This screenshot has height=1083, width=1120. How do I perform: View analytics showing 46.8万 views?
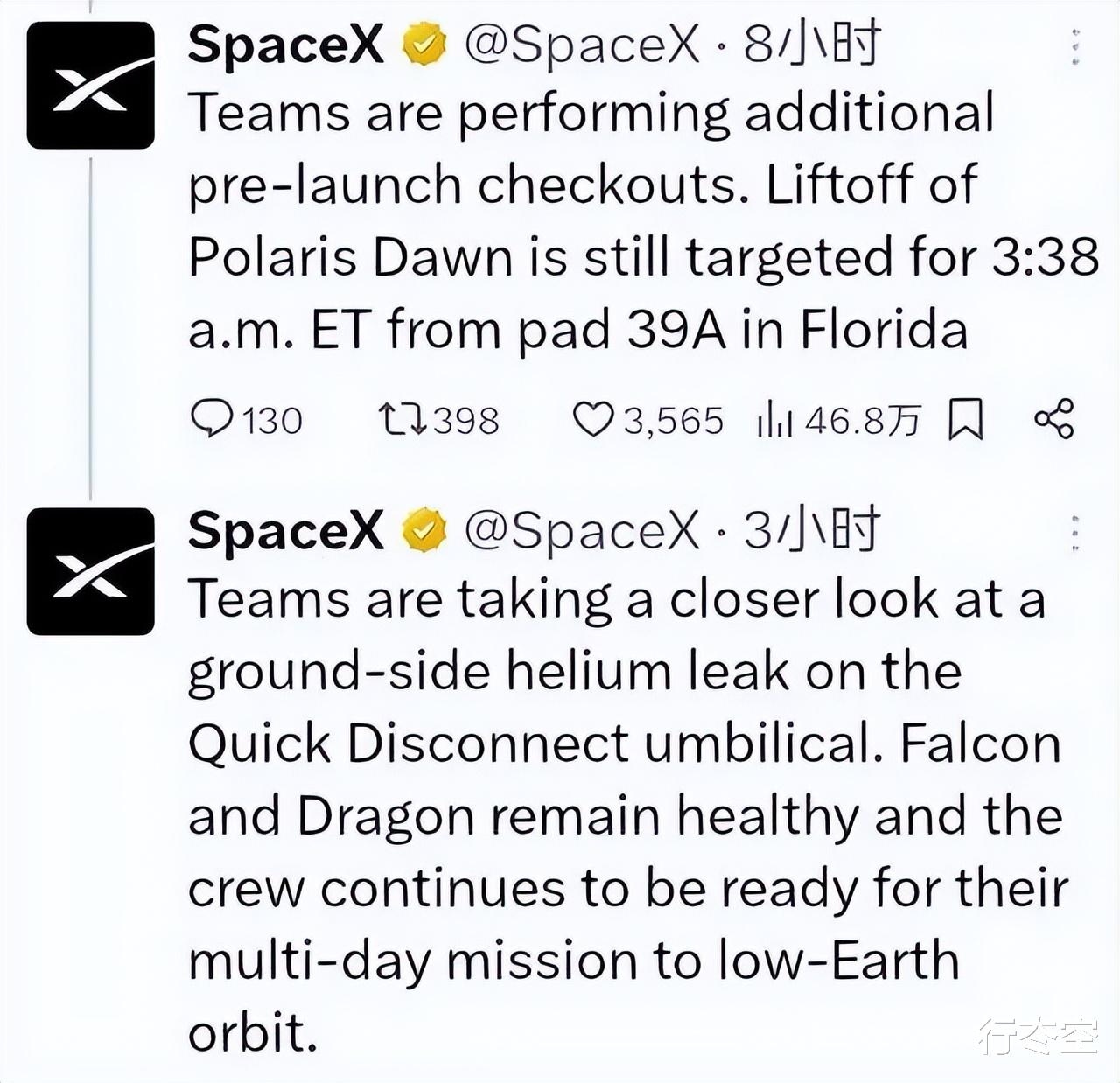[838, 421]
